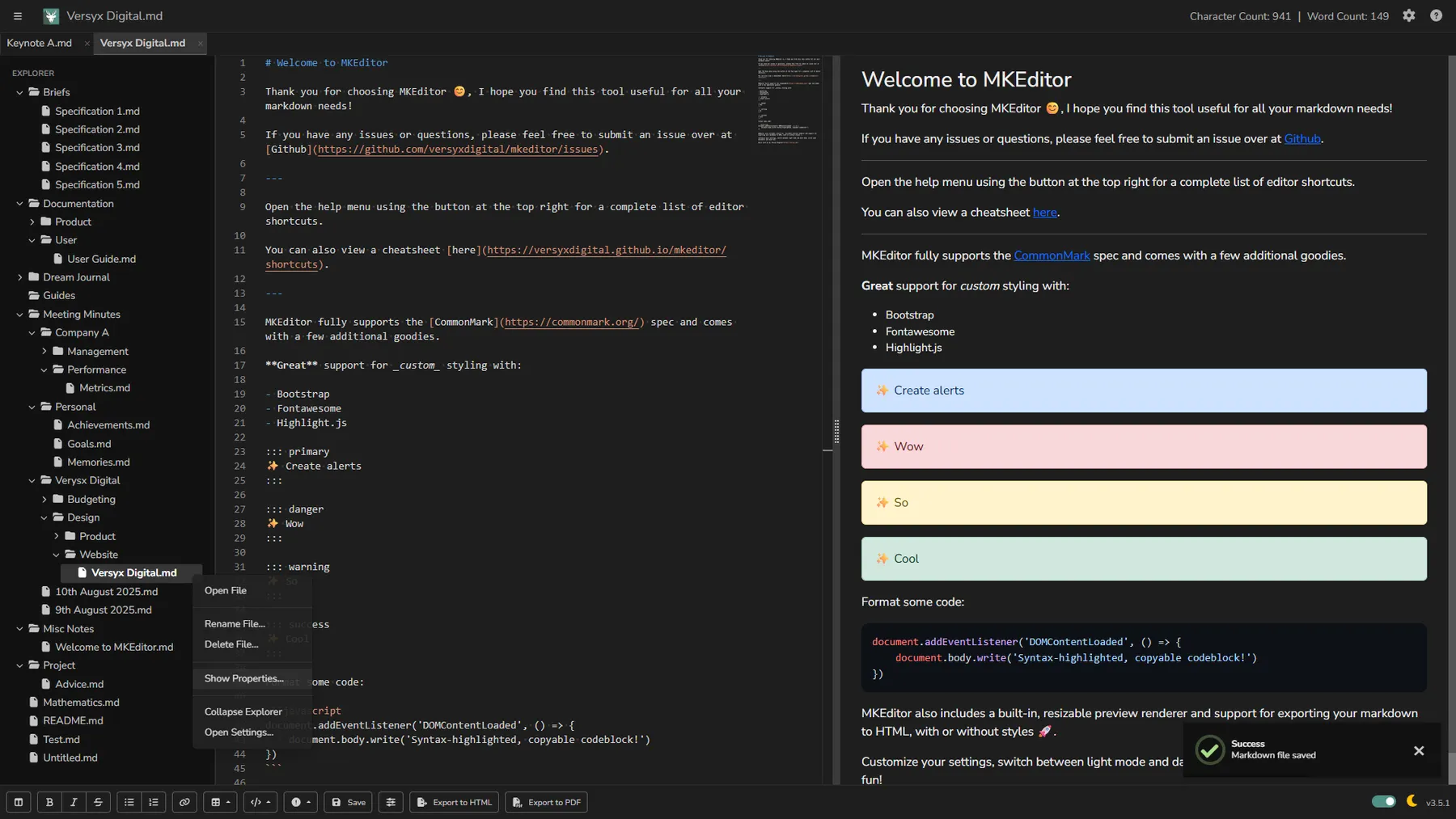1456x819 pixels.
Task: Apply bold formatting from the toolbar
Action: click(49, 802)
